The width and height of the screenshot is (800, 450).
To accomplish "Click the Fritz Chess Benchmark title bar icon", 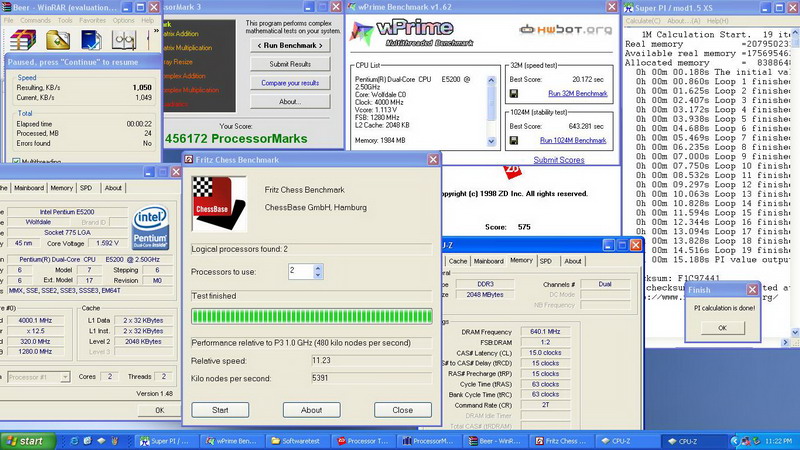I will point(189,160).
